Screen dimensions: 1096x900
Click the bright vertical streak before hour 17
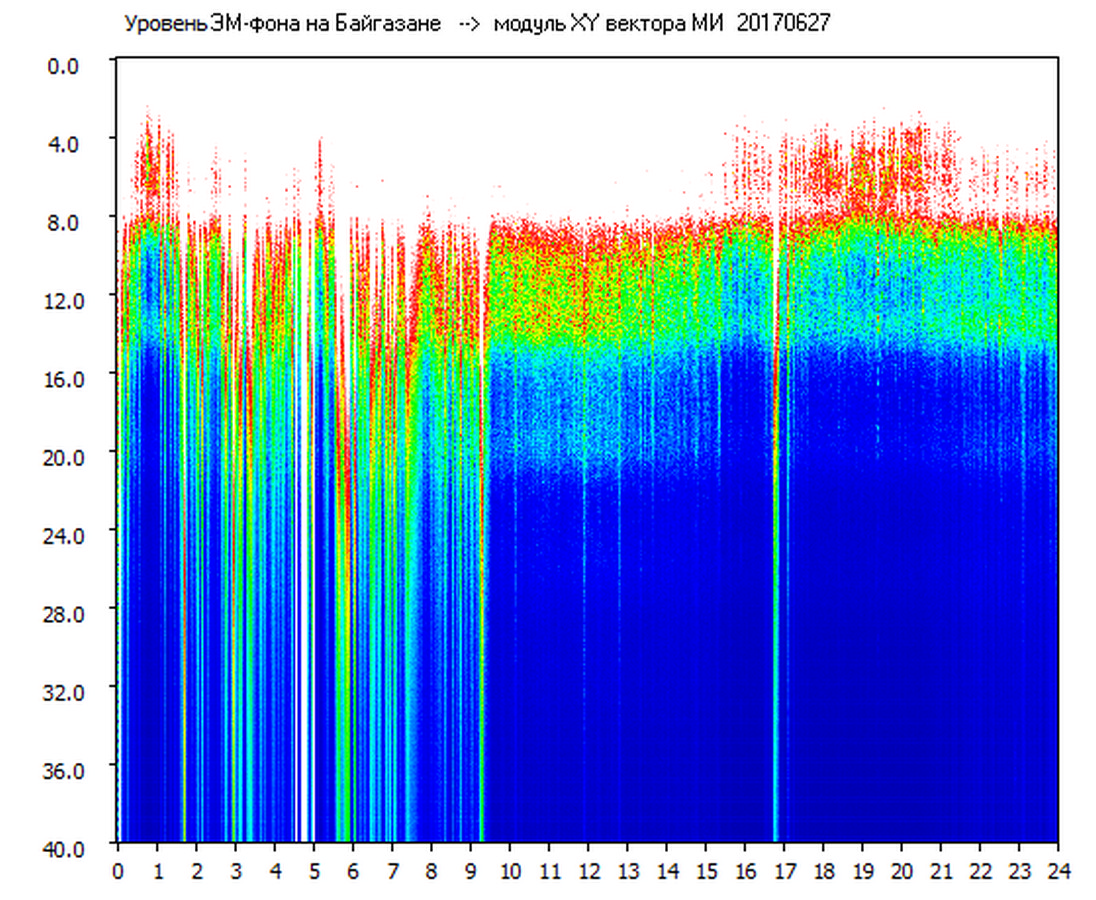(775, 600)
